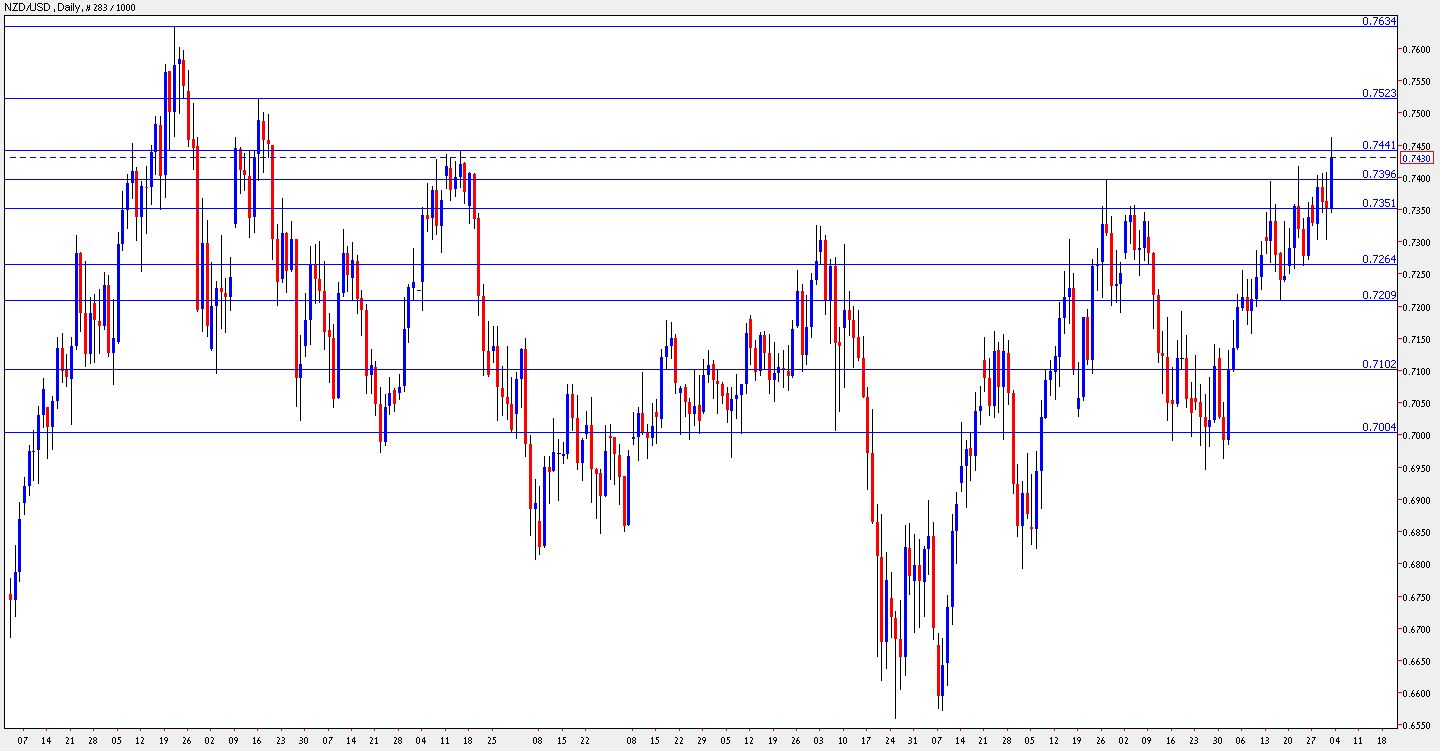Click the red 0.7430 current price tag
Viewport: 1440px width, 751px height.
click(x=1417, y=158)
